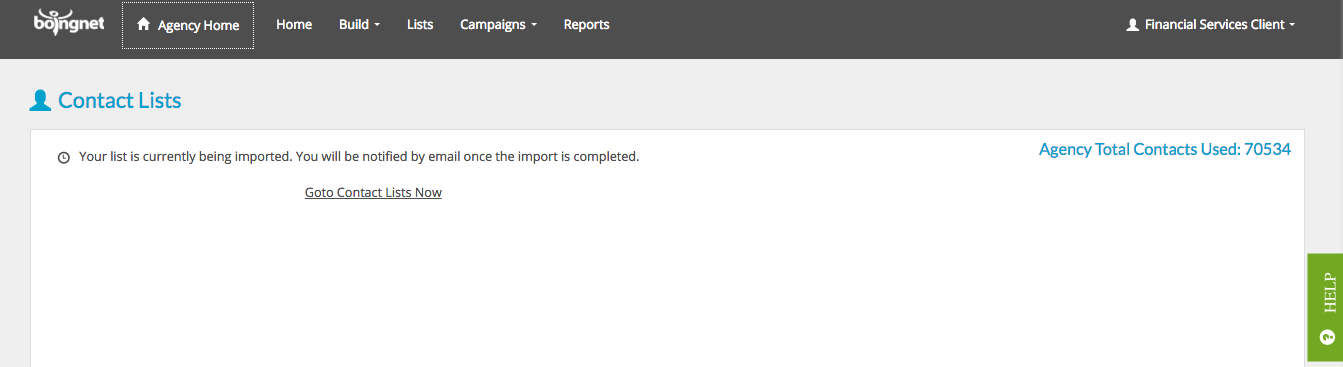This screenshot has height=367, width=1343.
Task: Expand the Campaigns dropdown caret
Action: tap(534, 26)
